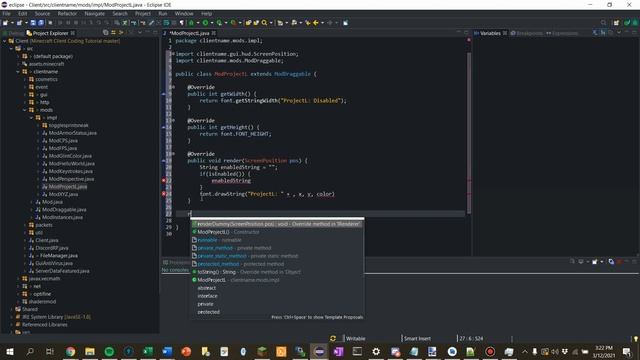Switch to the Project Explorer tab
640x360 pixels.
click(50, 33)
